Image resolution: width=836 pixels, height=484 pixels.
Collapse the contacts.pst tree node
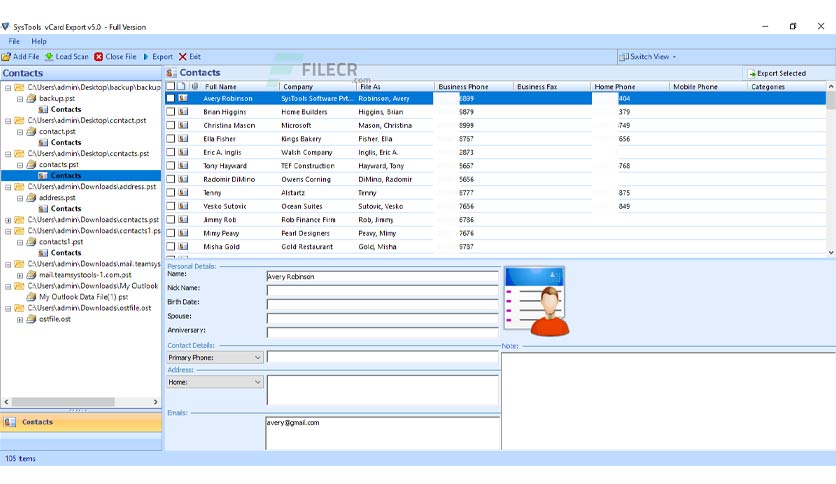(20, 165)
